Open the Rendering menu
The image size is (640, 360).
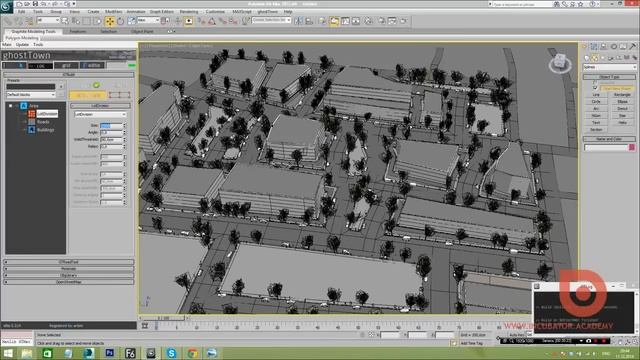coord(189,12)
